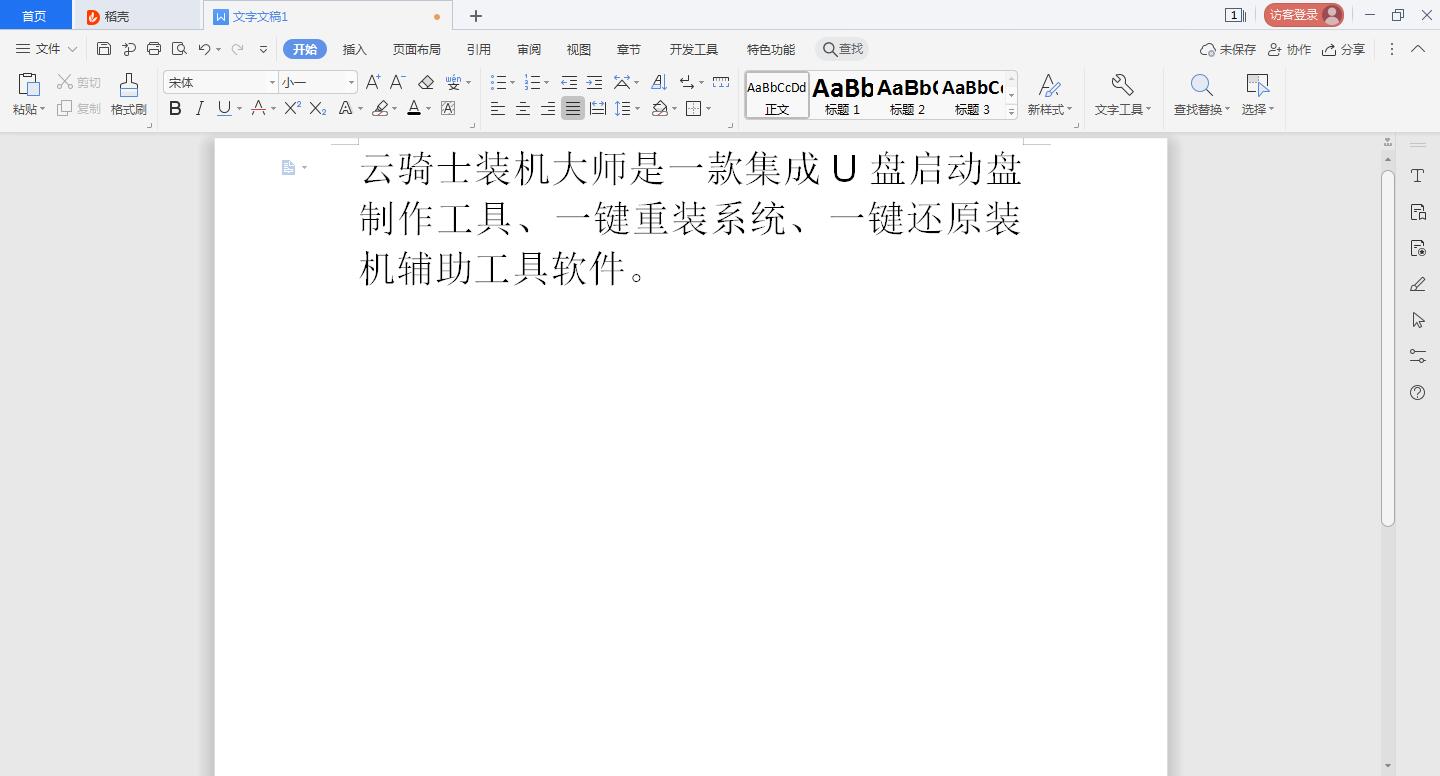Increase font size with the A+ icon

pyautogui.click(x=373, y=82)
